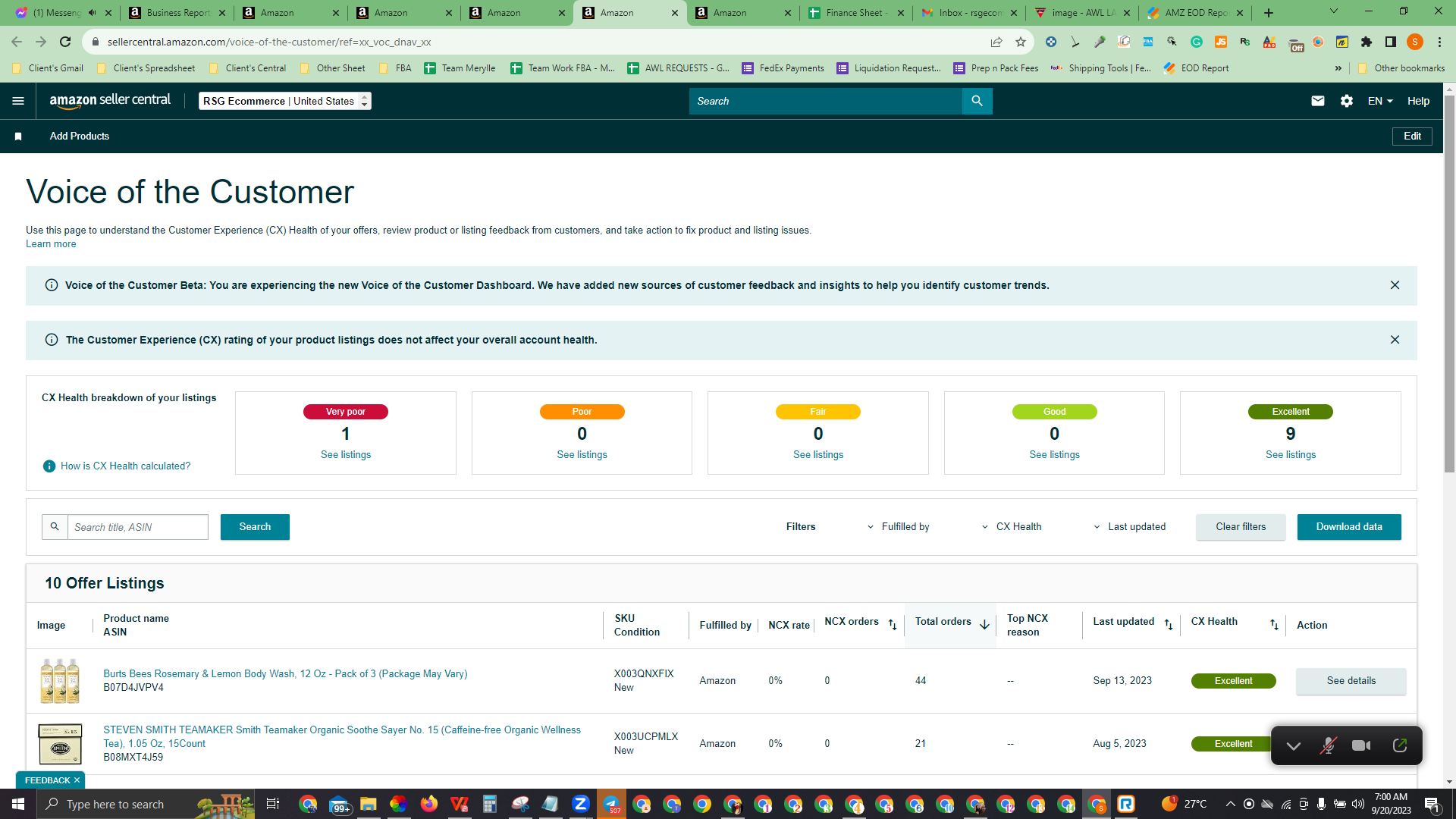Open the FBA bookmark folder

[395, 68]
